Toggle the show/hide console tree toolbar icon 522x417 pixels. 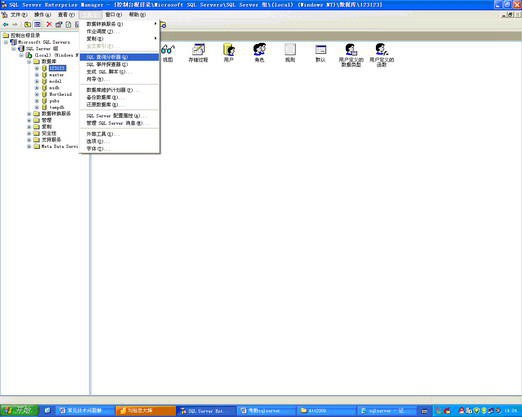coord(37,25)
